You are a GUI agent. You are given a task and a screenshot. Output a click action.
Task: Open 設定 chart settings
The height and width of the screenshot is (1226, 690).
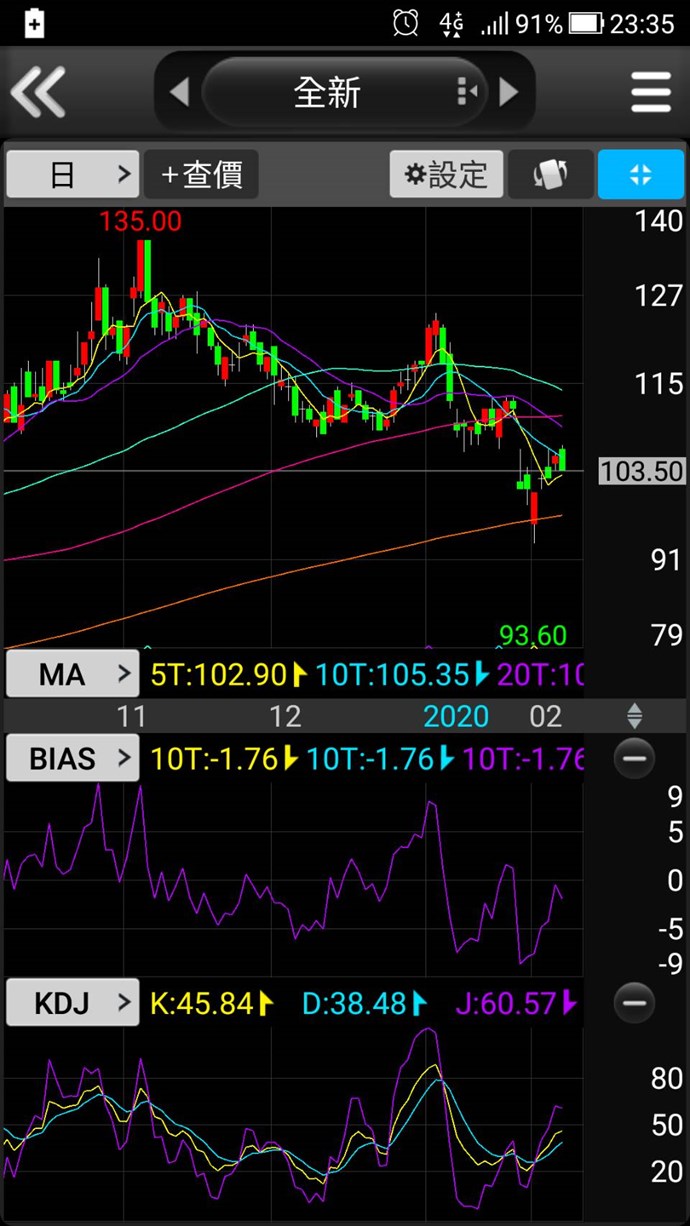[x=445, y=175]
